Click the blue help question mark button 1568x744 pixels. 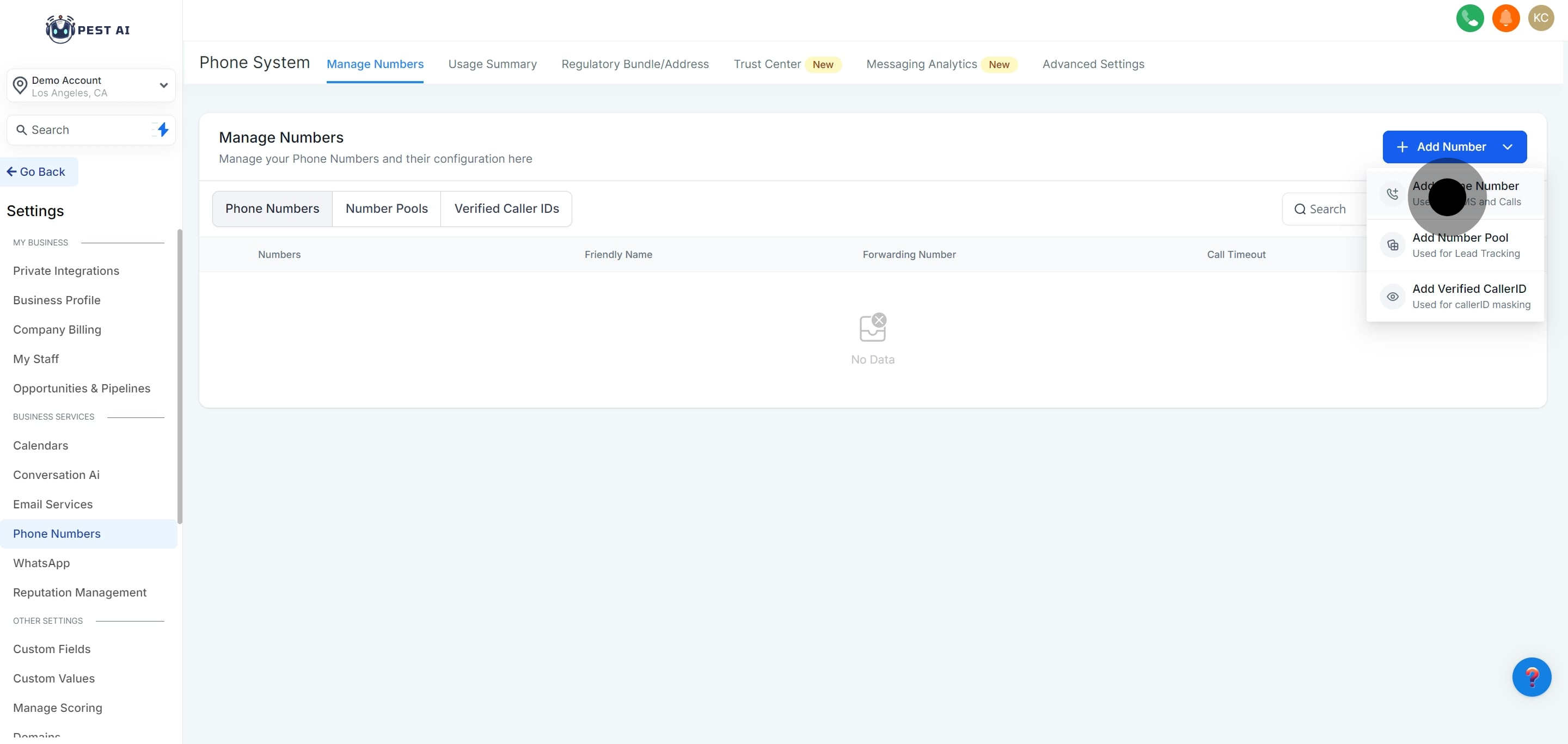(x=1531, y=677)
